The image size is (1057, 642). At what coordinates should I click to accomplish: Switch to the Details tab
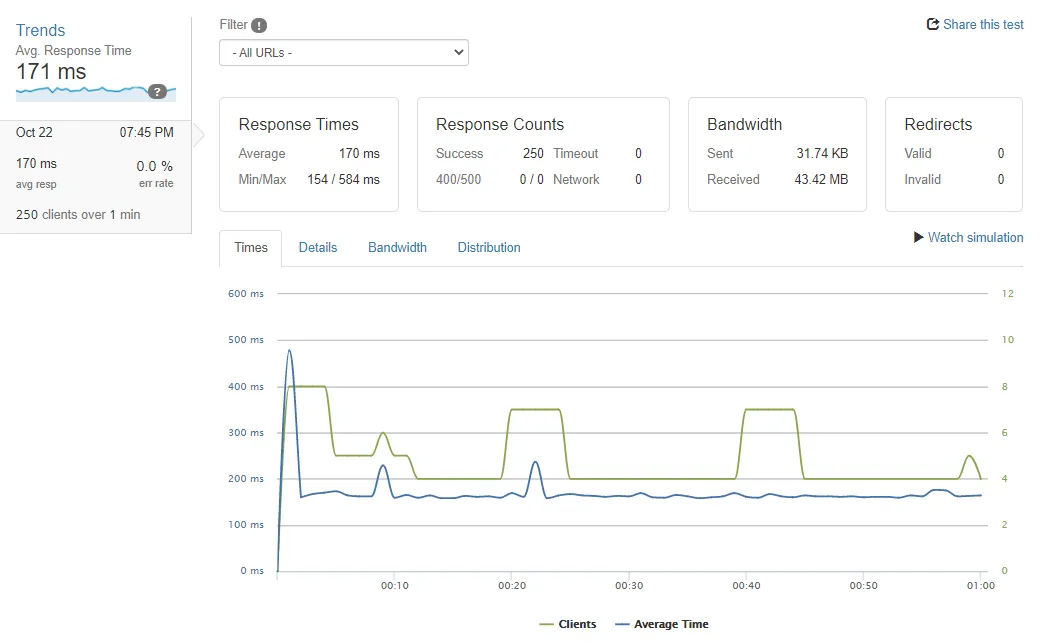[x=318, y=247]
